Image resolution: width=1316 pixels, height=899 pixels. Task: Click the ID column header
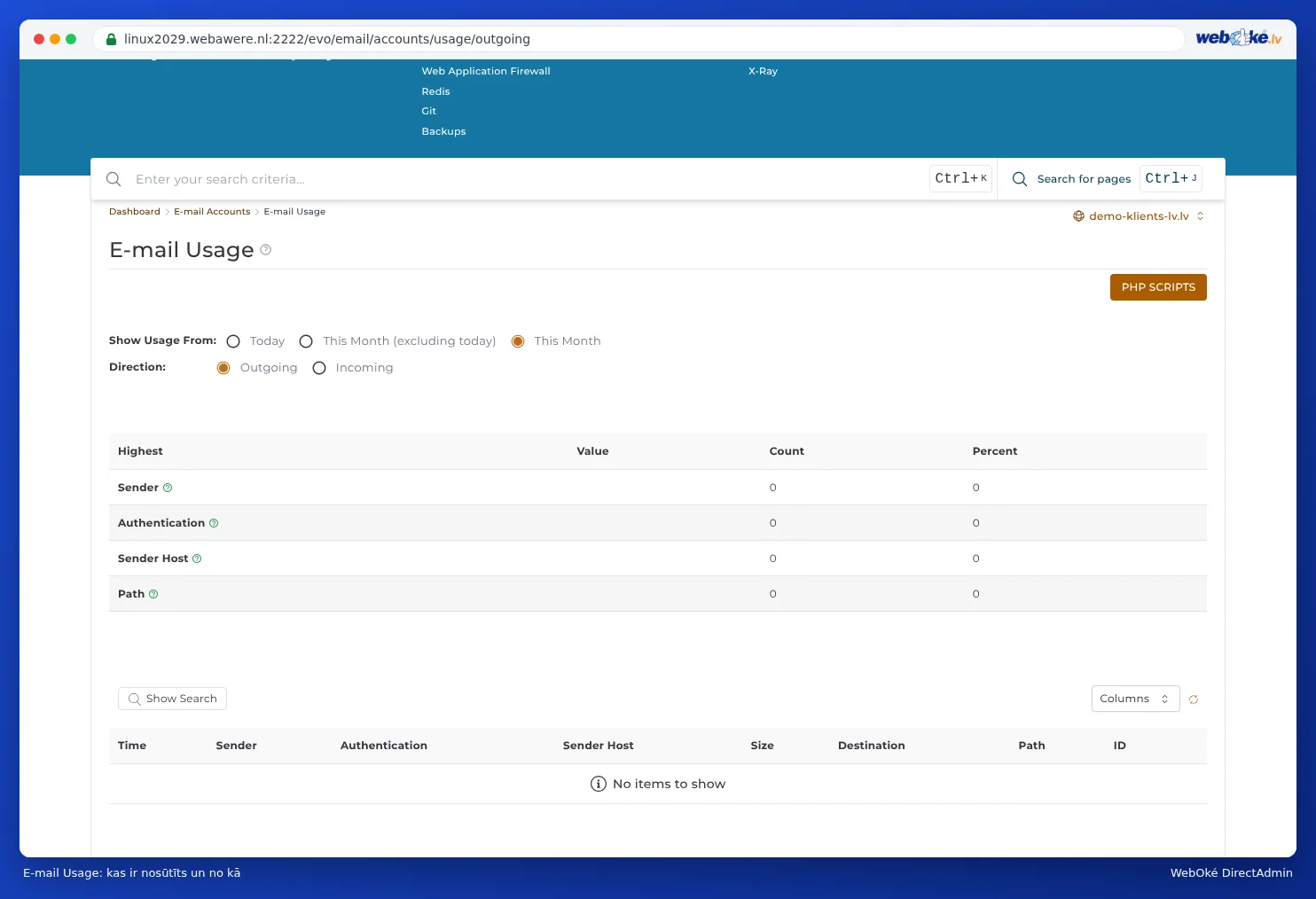click(1119, 746)
